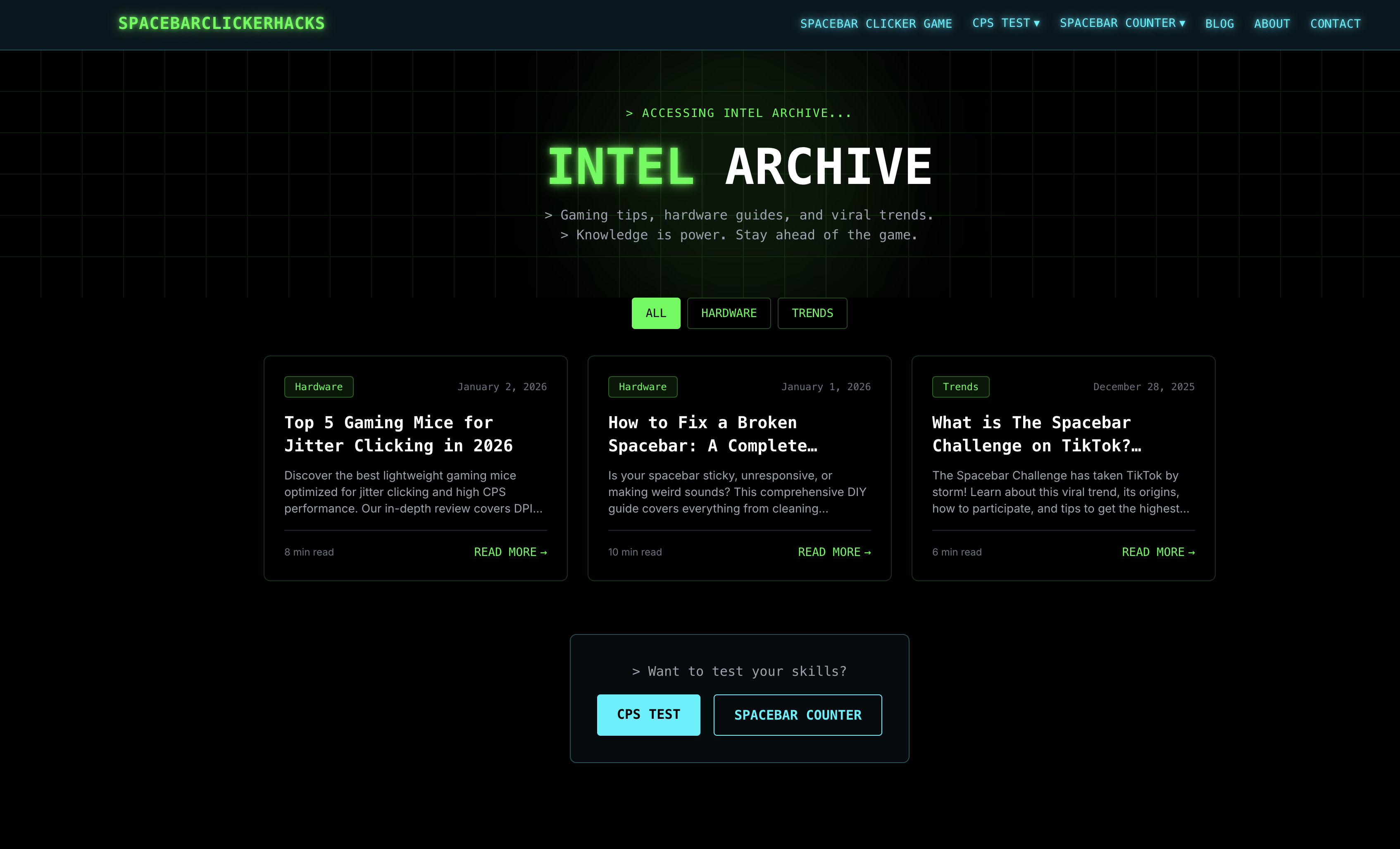Click the SPACEBARCLICKERHACKS logo
Image resolution: width=1400 pixels, height=849 pixels.
[x=222, y=23]
